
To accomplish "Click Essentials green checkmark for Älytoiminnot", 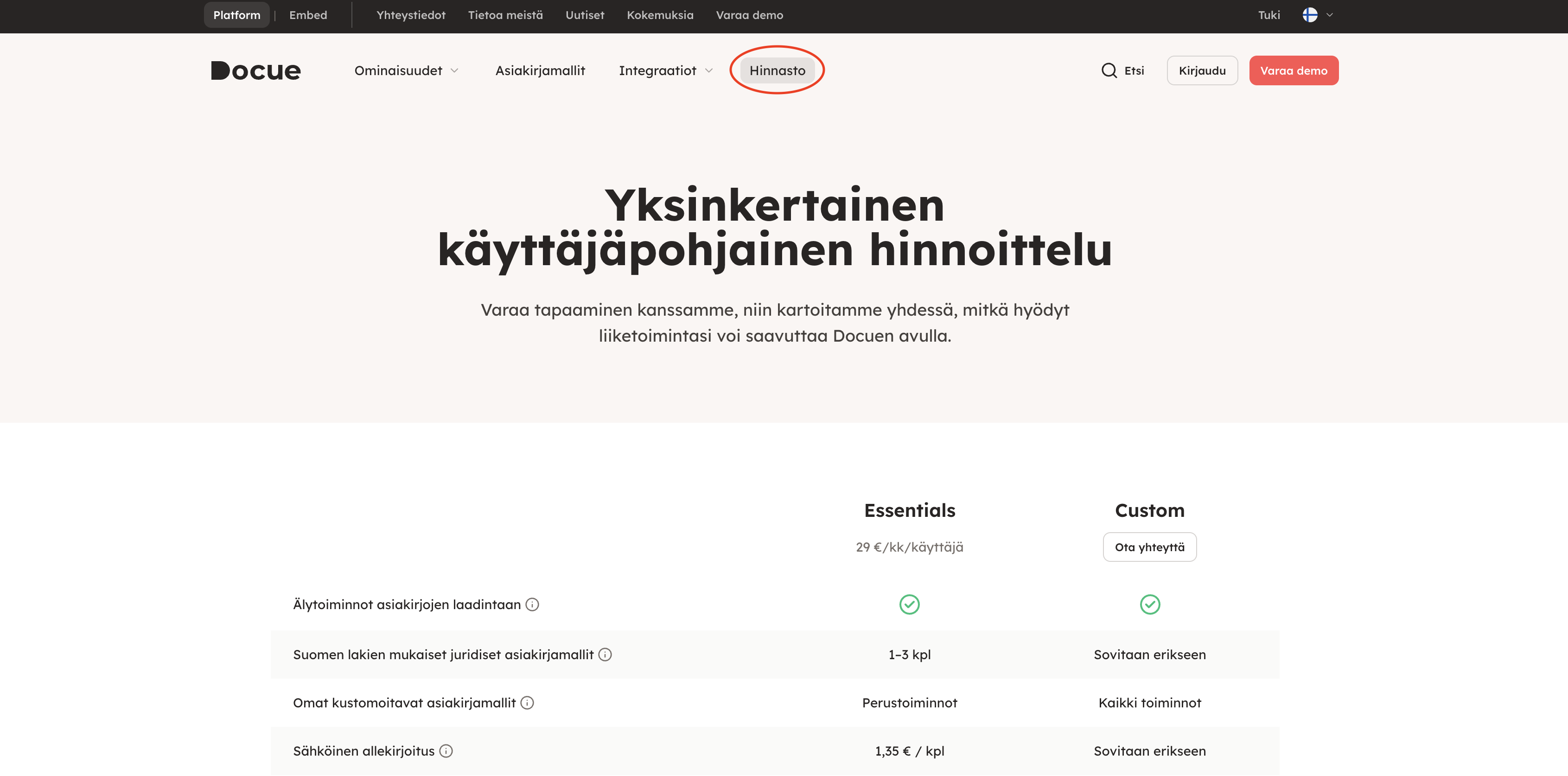I will (909, 604).
